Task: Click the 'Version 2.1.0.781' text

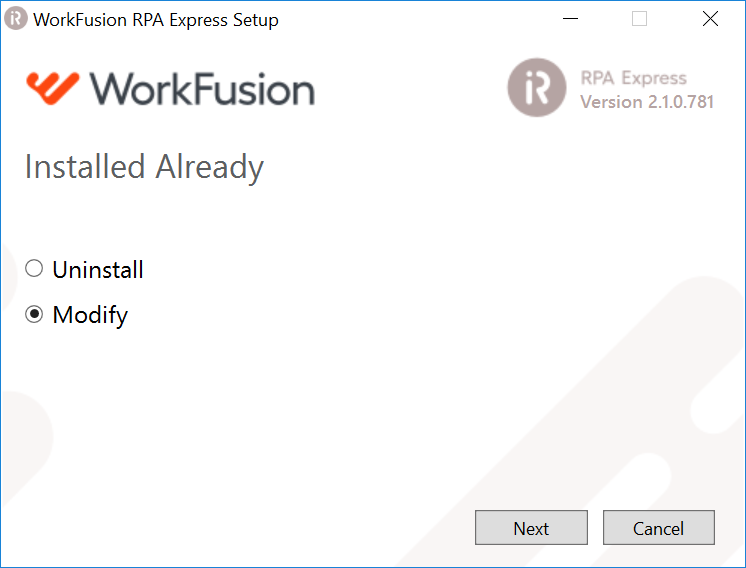Action: click(647, 102)
